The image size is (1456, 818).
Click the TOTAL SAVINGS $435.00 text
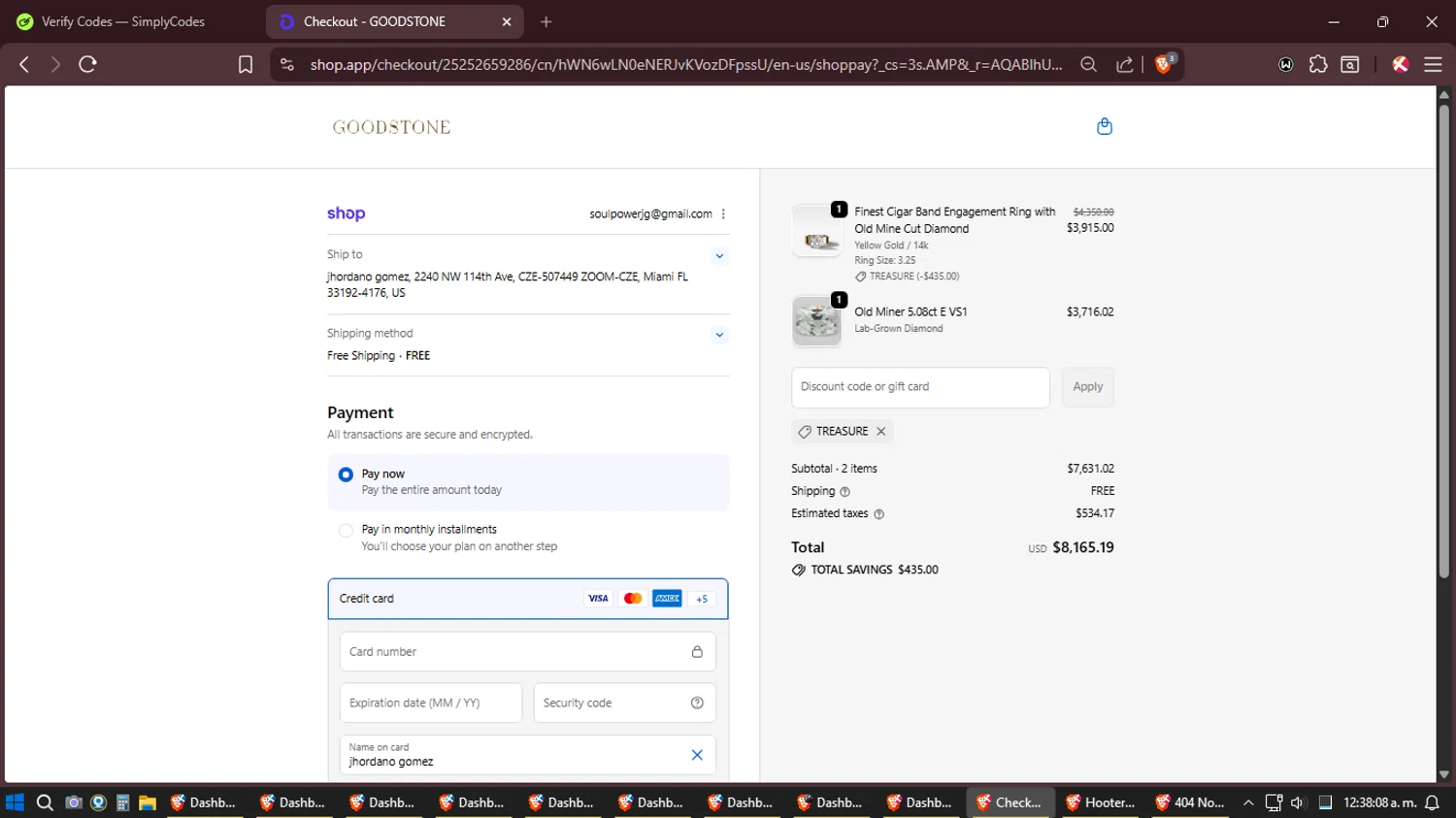(875, 571)
